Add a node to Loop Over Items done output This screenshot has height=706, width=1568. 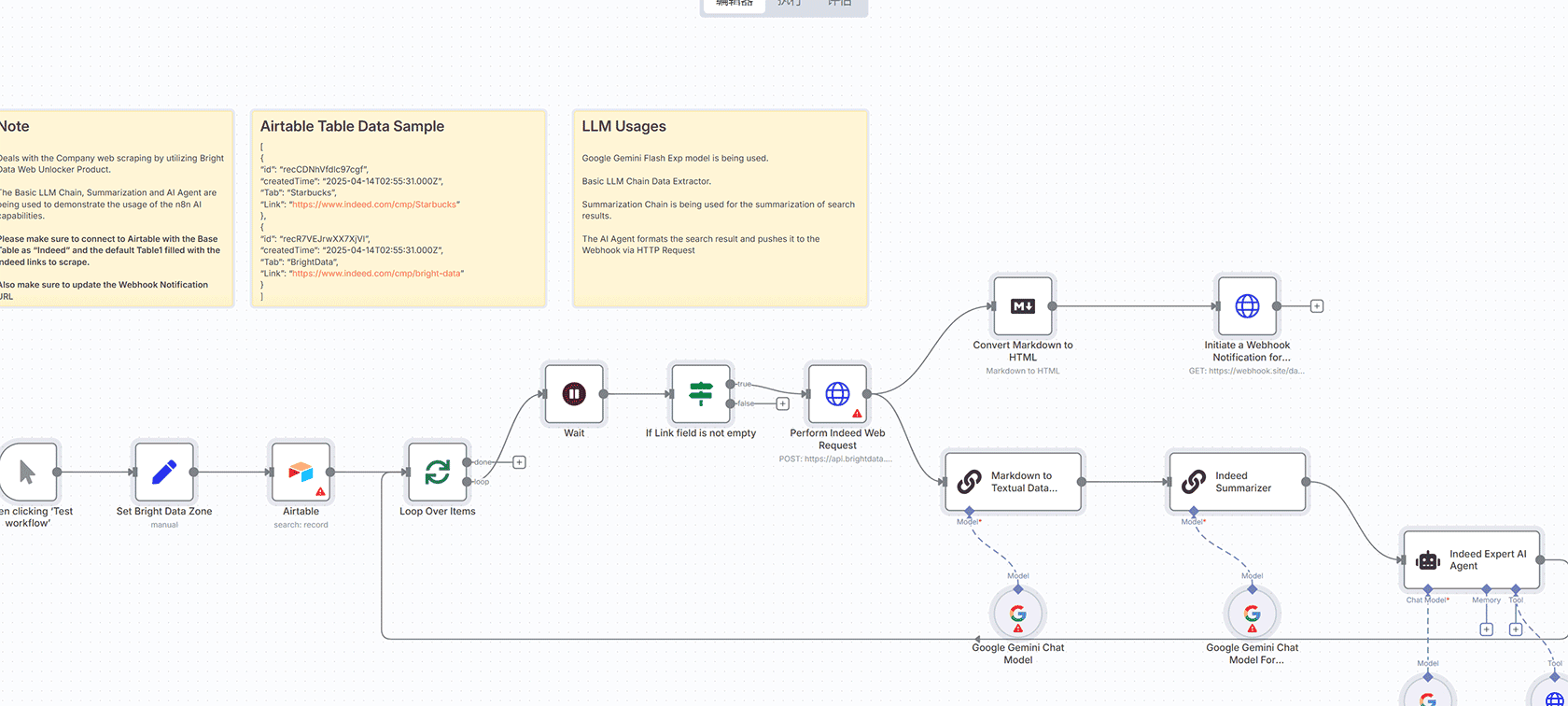520,462
